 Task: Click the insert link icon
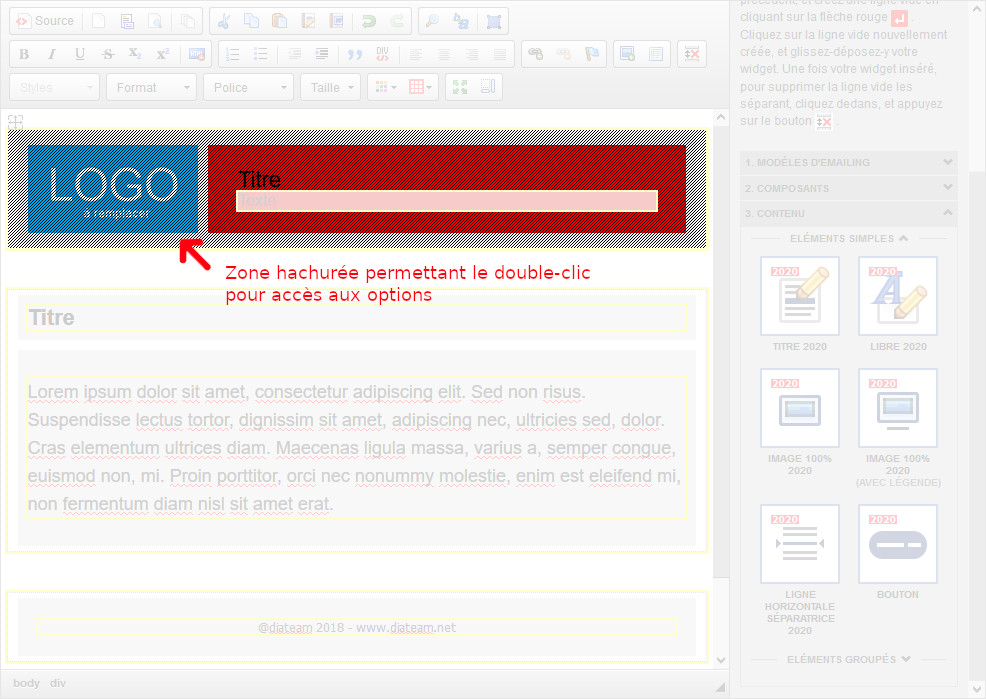tap(536, 54)
